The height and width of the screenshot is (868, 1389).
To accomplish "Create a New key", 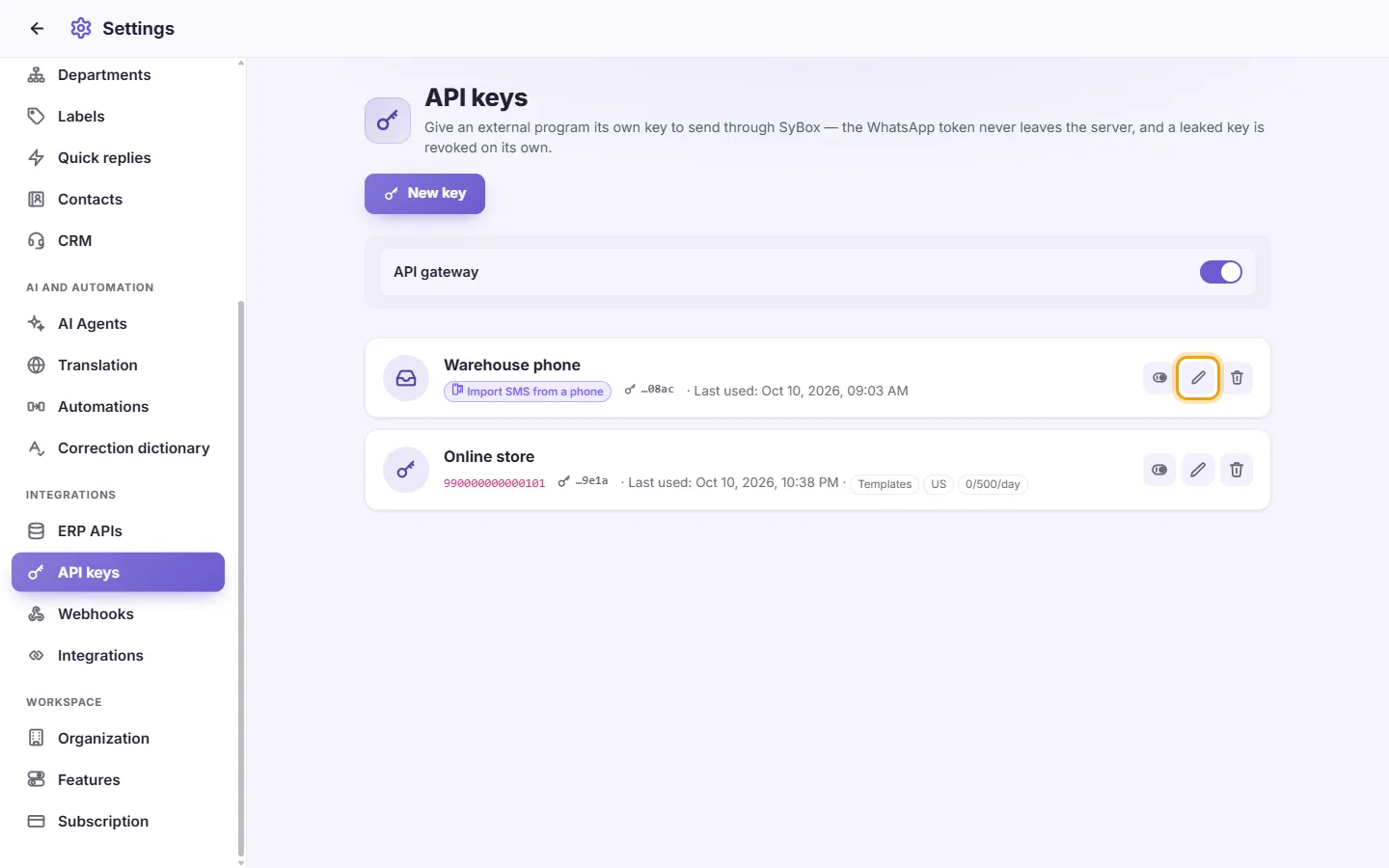I will [x=424, y=194].
